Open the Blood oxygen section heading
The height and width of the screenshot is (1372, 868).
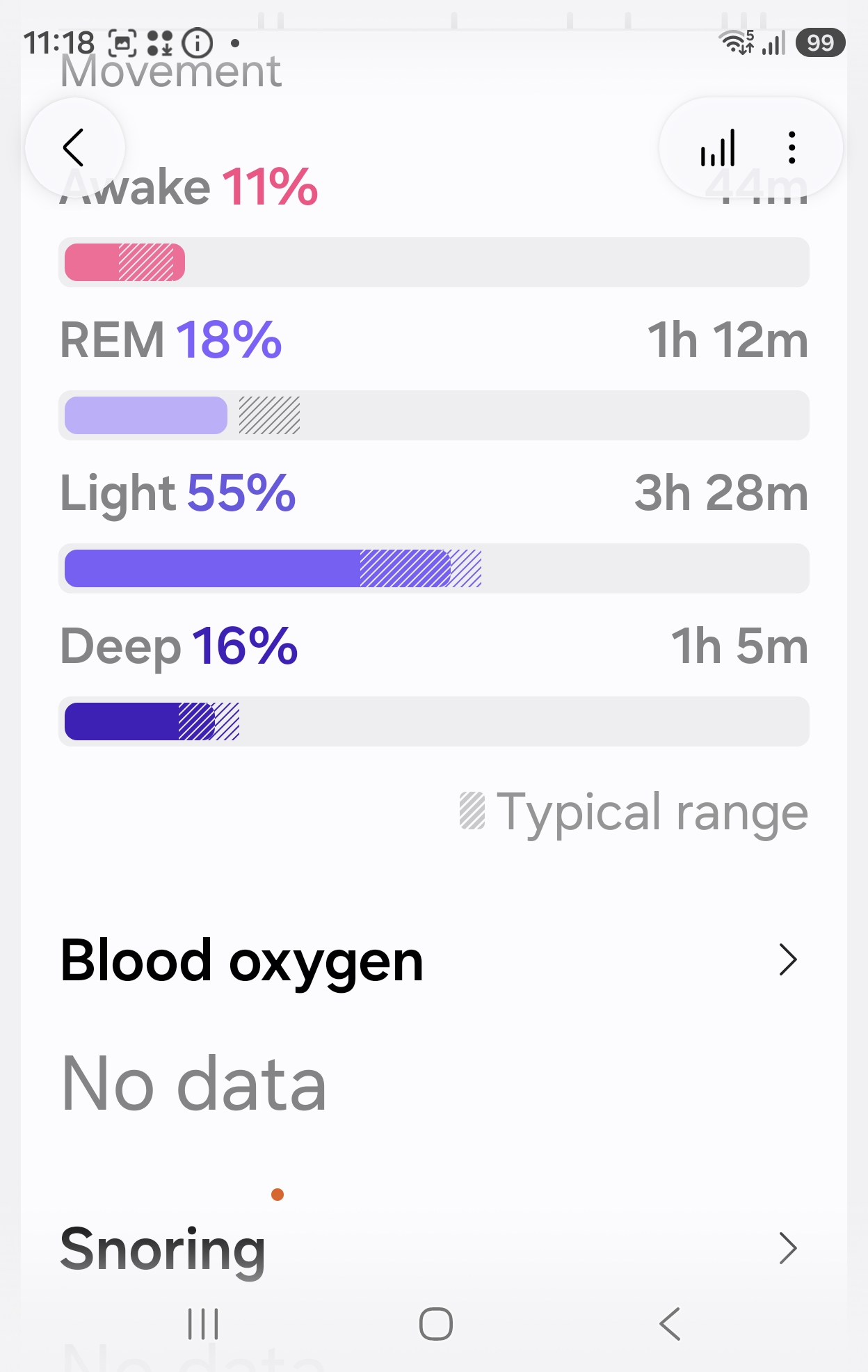click(241, 961)
